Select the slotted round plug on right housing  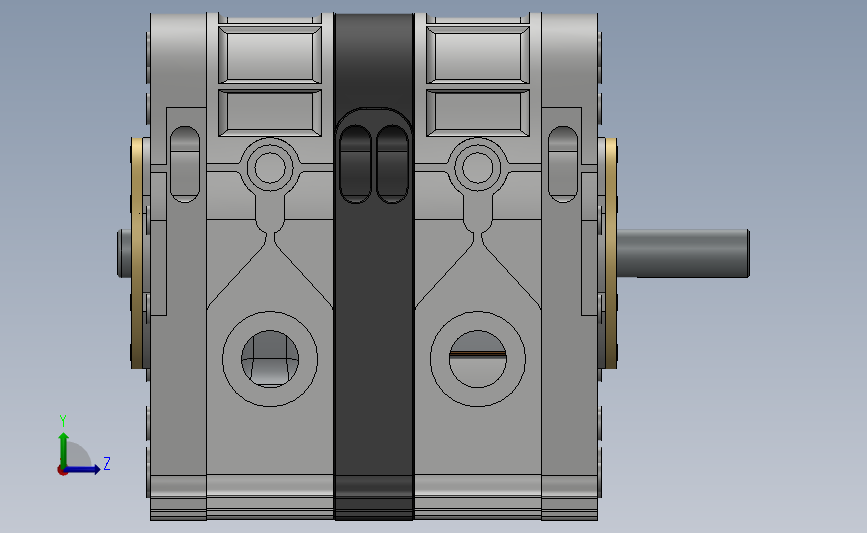(478, 359)
